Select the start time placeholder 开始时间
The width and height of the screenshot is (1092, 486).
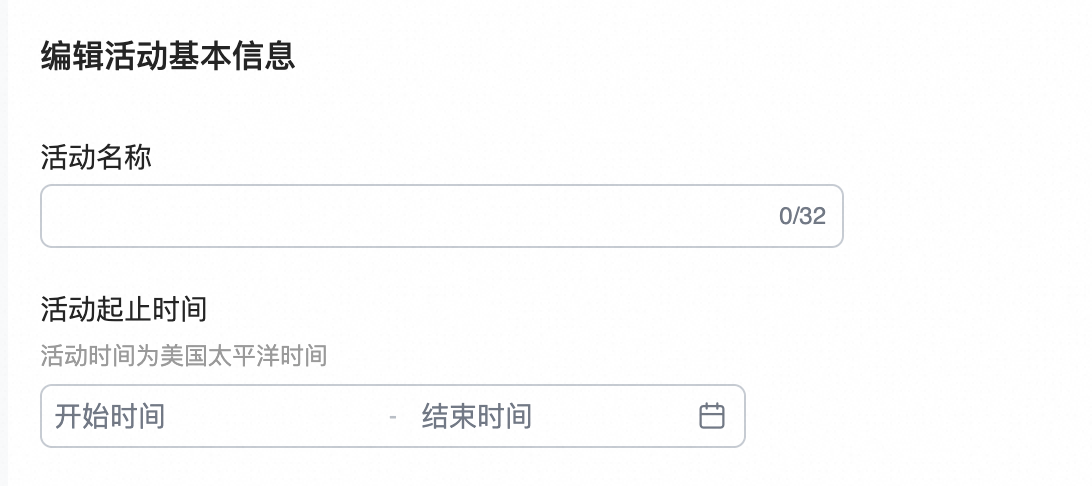click(x=110, y=416)
